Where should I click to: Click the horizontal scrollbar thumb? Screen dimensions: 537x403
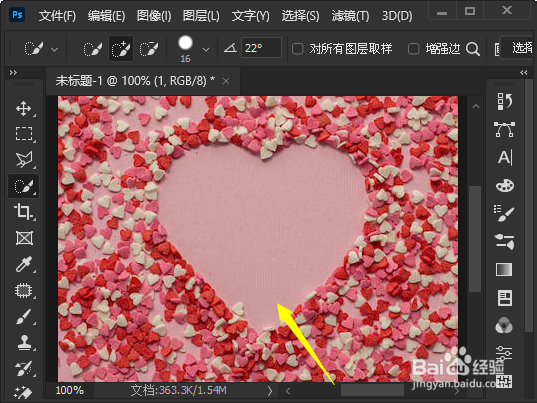[372, 390]
